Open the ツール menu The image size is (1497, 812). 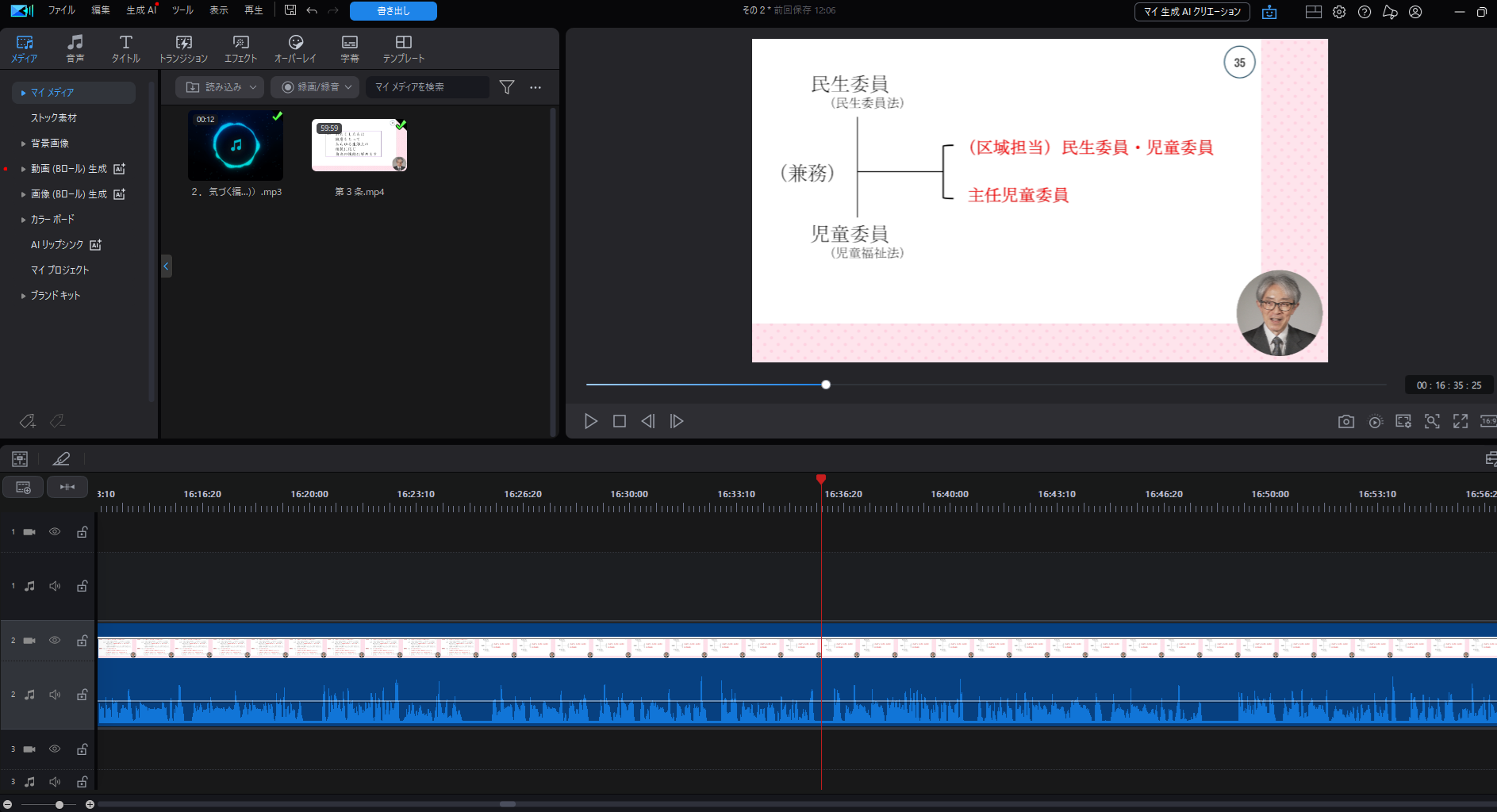[x=182, y=10]
